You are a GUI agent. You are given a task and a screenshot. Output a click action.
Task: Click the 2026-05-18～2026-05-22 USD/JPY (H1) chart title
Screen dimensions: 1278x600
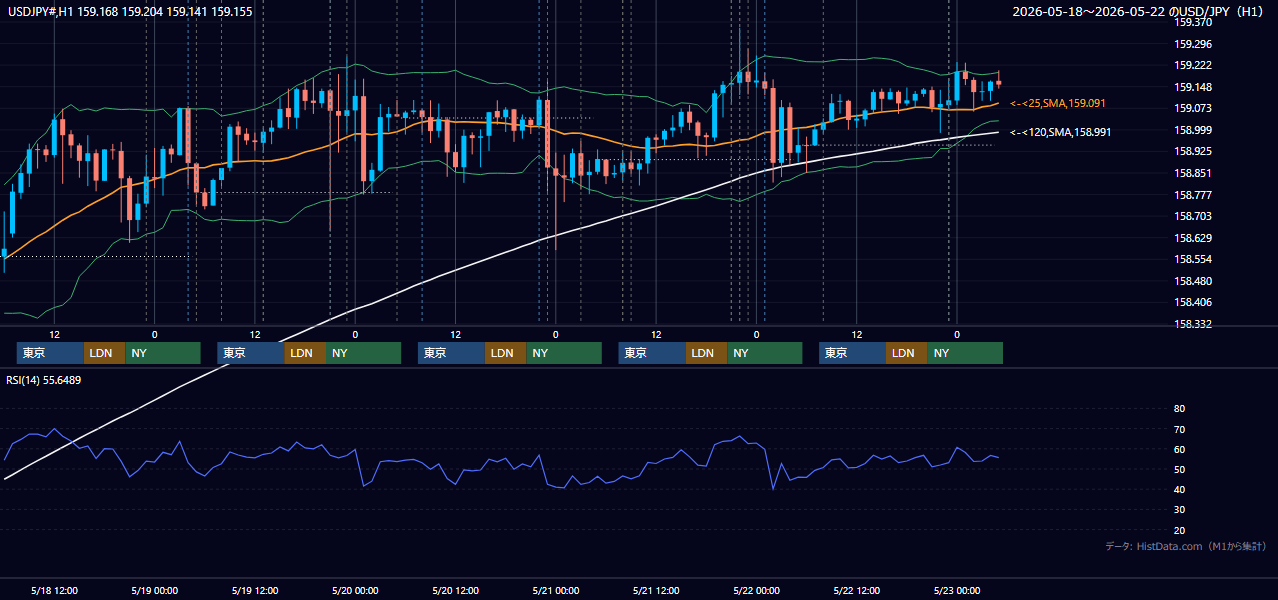click(x=1138, y=12)
